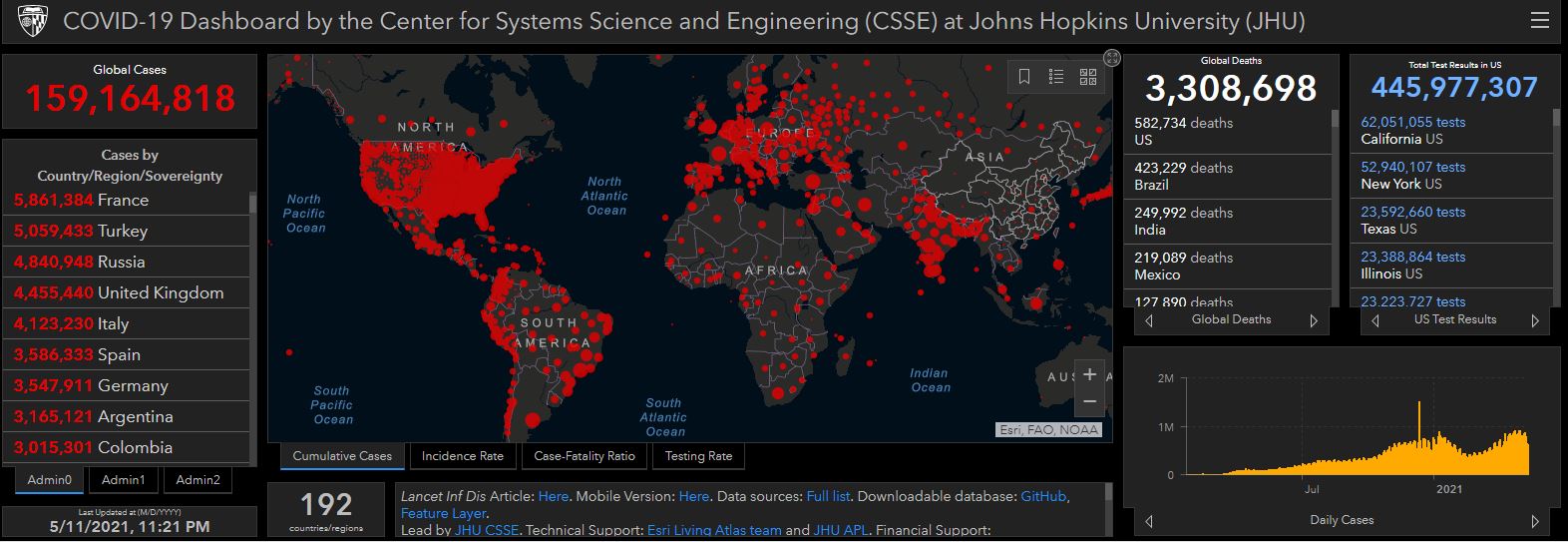Screen dimensions: 1568x542
Task: Switch case list to Admin1 level
Action: click(x=123, y=480)
